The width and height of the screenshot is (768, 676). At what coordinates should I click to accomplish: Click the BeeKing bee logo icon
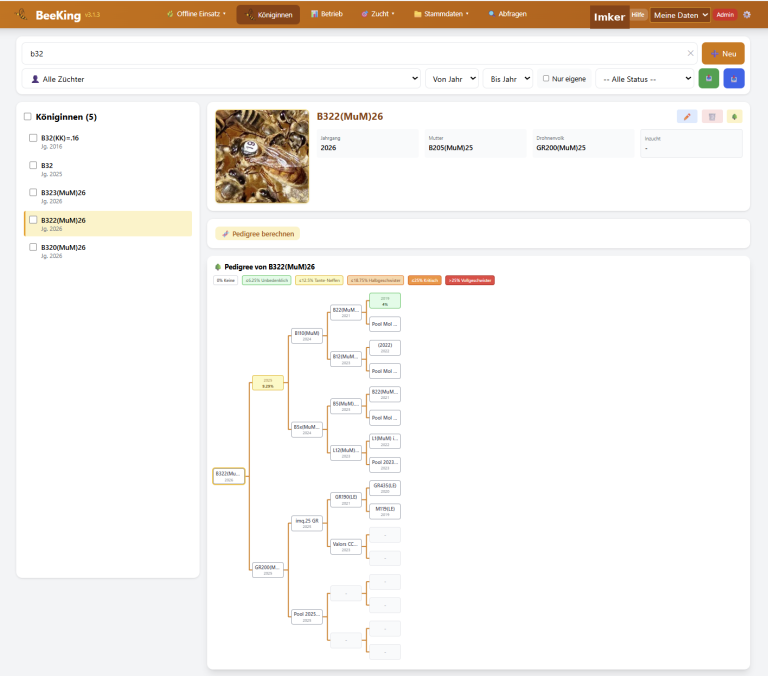22,14
